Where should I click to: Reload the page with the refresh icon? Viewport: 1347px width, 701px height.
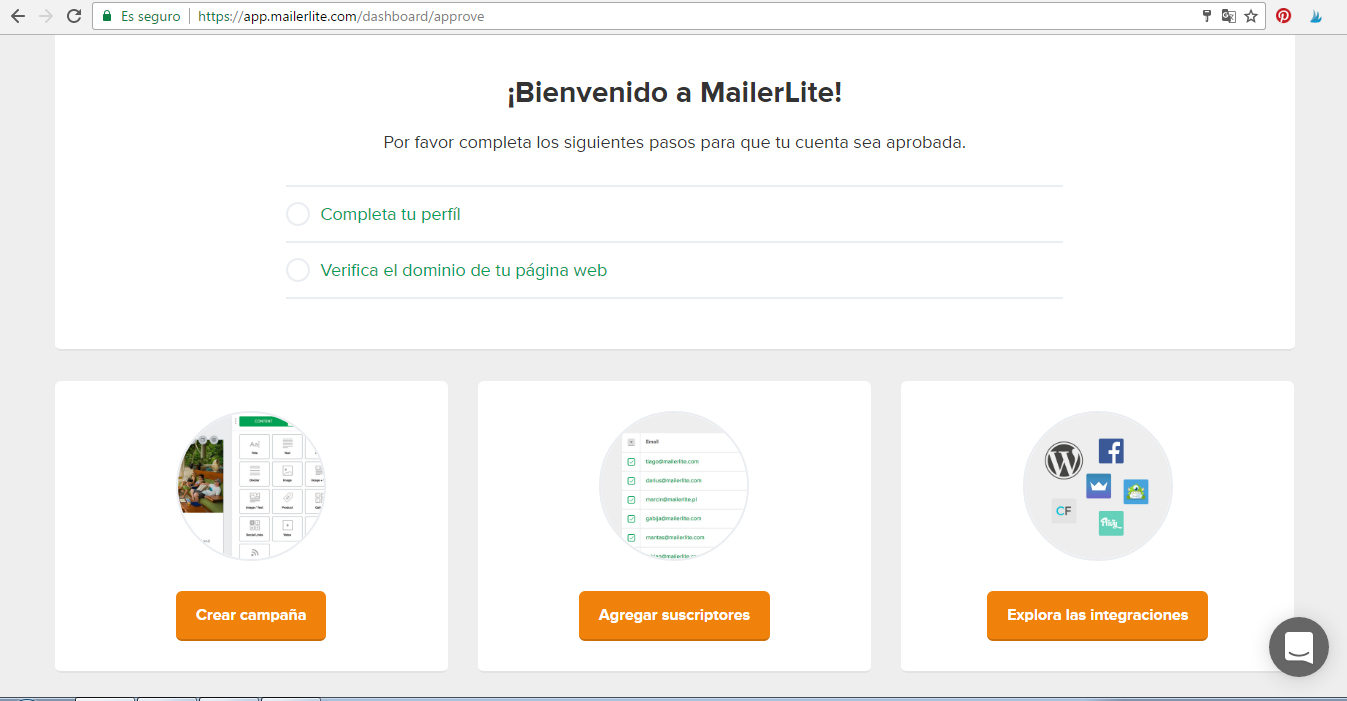click(x=73, y=16)
